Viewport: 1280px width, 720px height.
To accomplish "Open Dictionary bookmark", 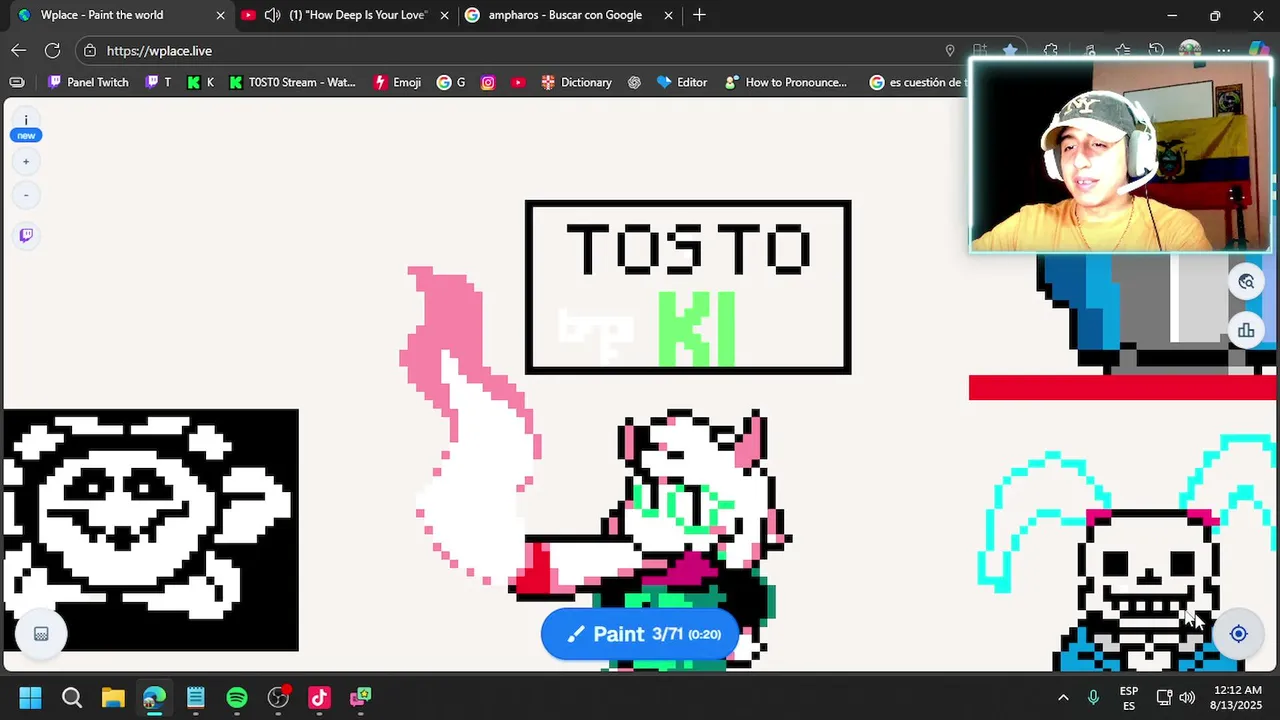I will (x=576, y=82).
